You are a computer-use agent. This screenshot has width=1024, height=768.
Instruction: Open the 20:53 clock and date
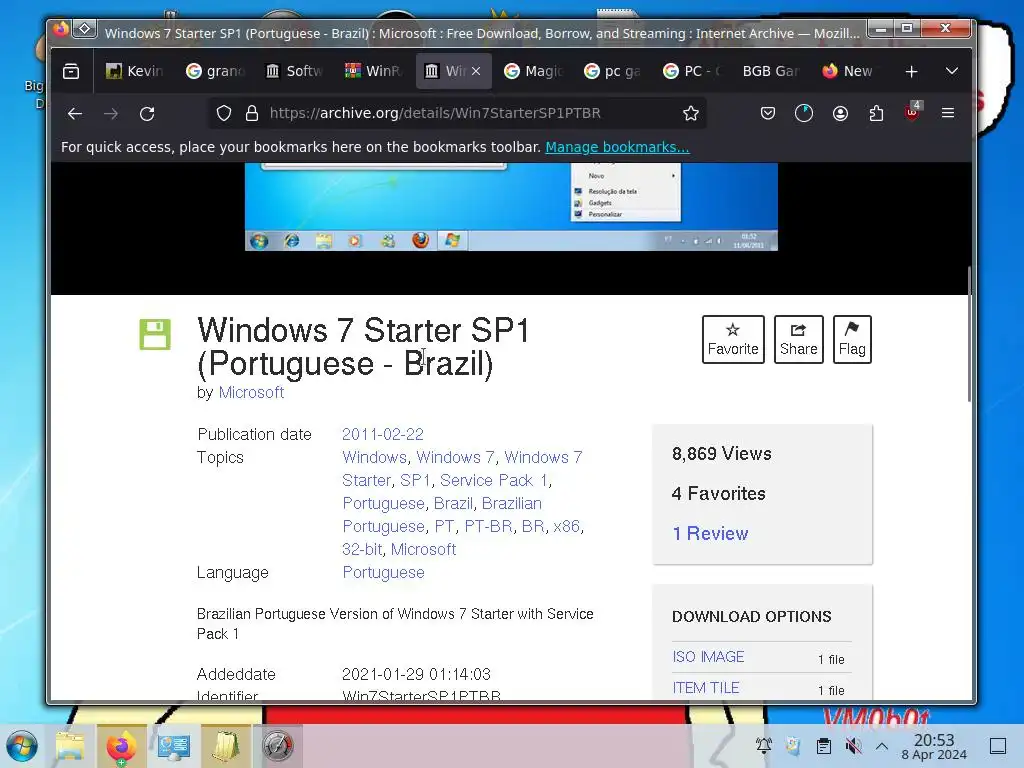tap(934, 746)
